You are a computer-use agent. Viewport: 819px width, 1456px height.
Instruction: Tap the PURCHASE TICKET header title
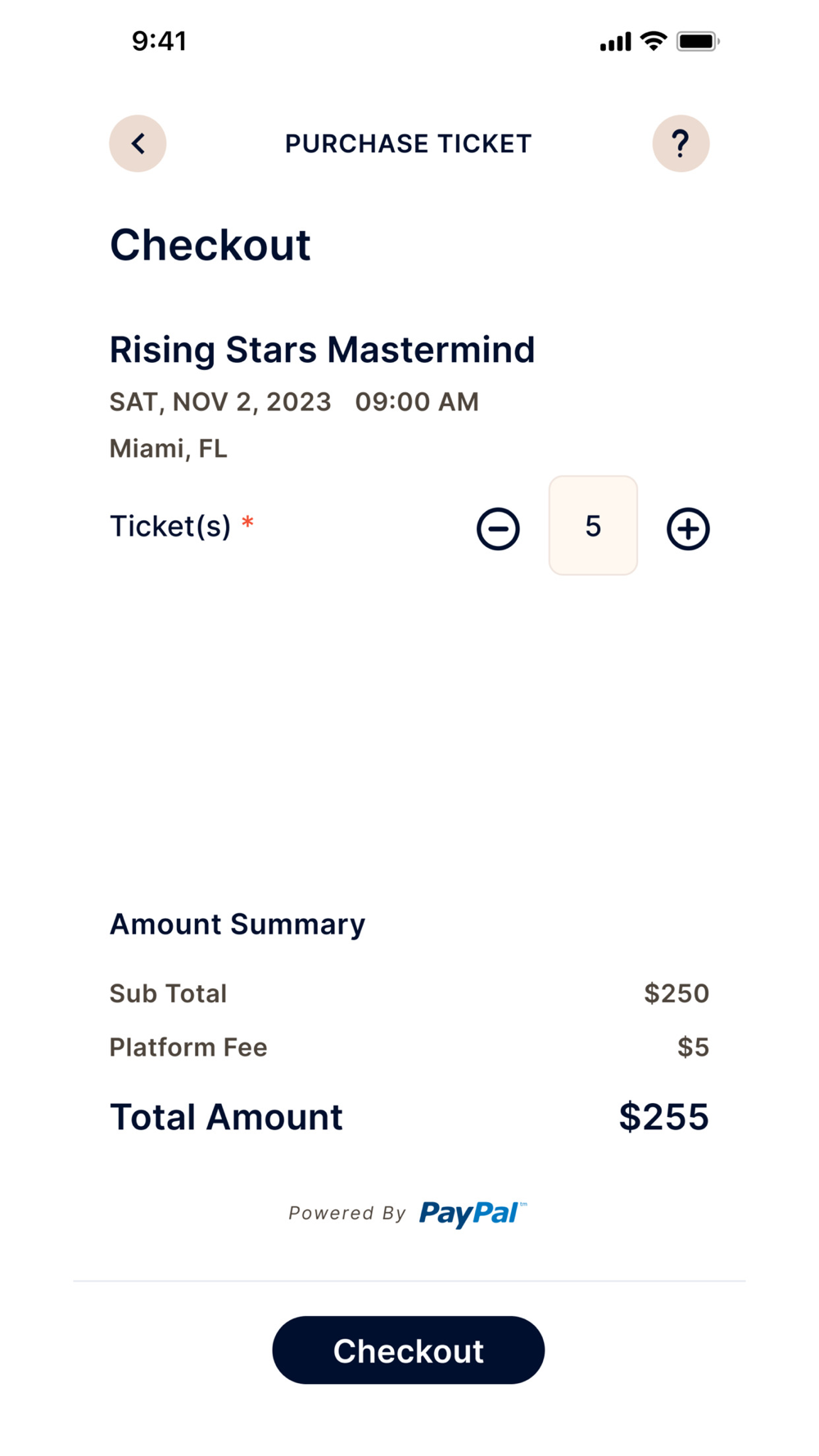tap(408, 144)
